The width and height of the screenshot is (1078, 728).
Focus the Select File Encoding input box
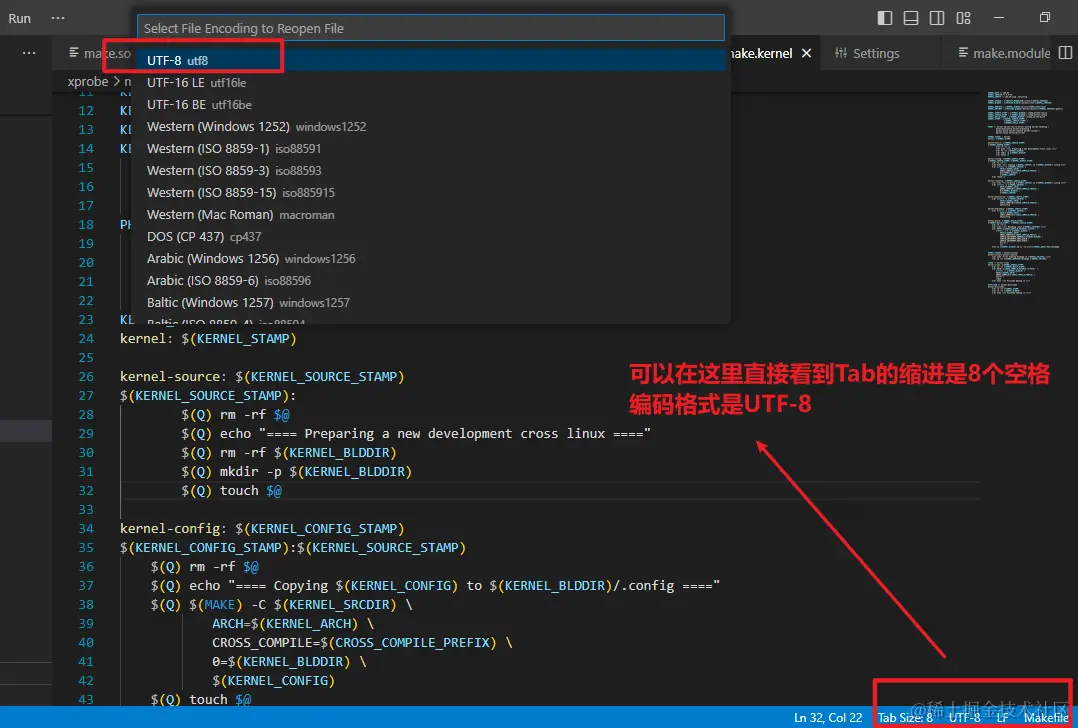click(430, 28)
